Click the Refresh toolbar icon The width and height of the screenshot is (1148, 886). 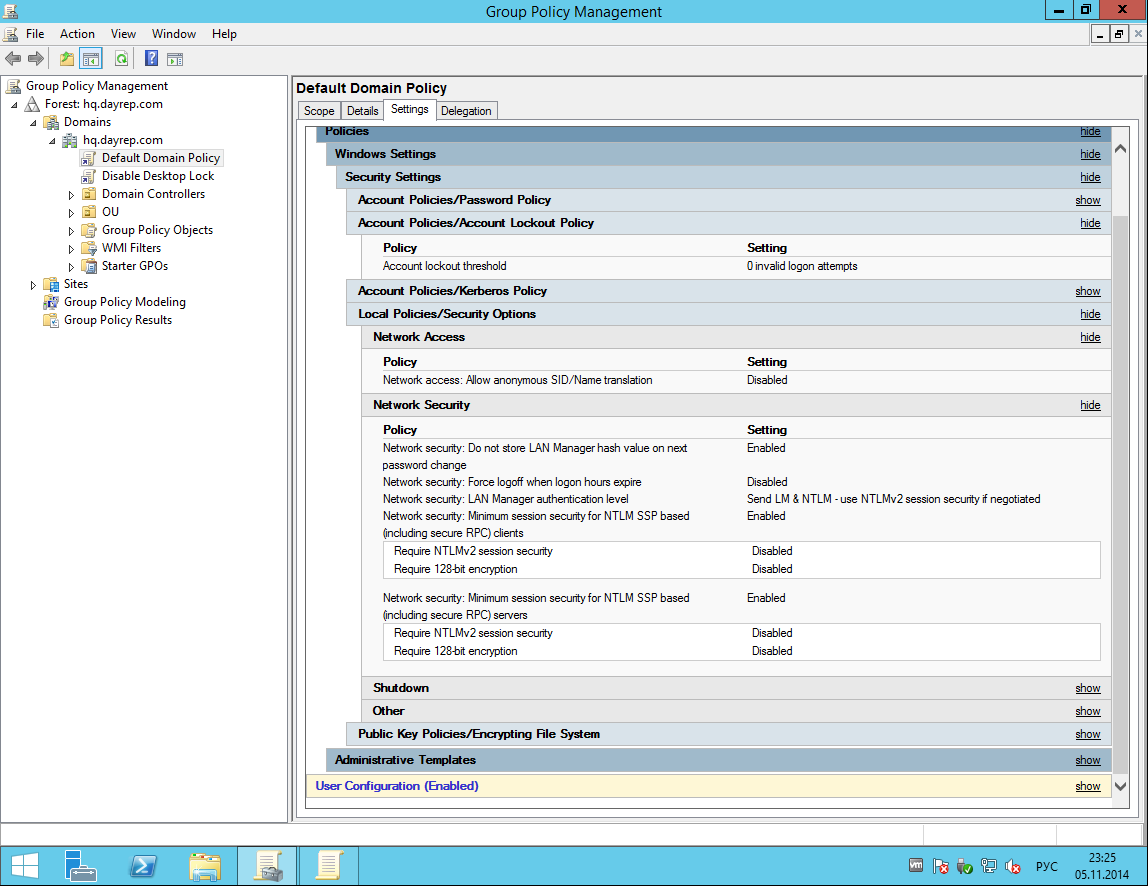(x=121, y=59)
